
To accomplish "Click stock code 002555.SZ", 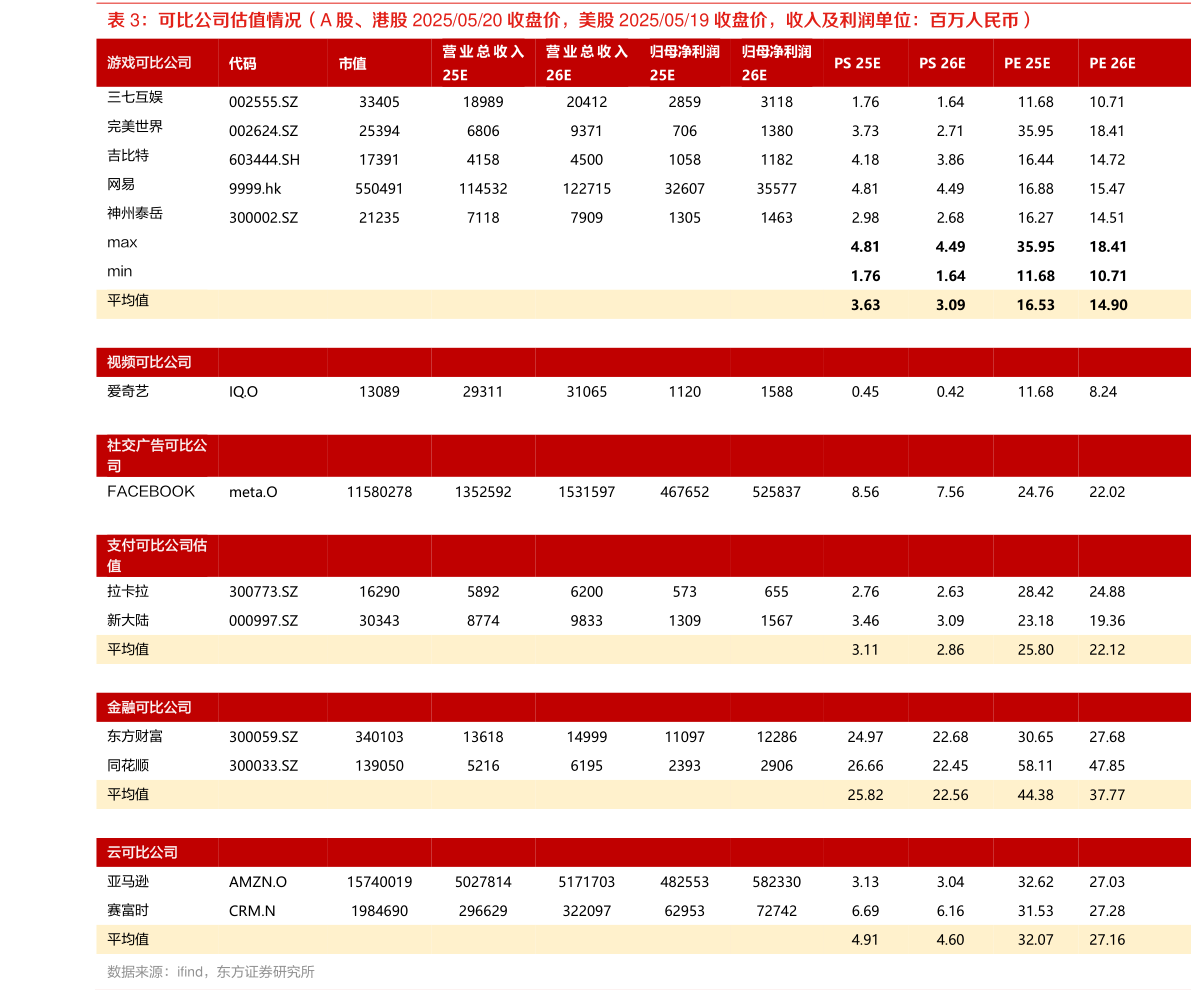I will click(264, 102).
